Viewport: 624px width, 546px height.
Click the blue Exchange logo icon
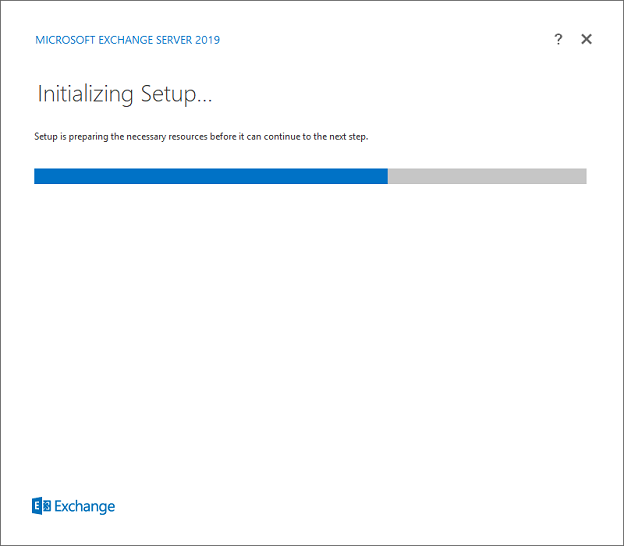coord(42,506)
